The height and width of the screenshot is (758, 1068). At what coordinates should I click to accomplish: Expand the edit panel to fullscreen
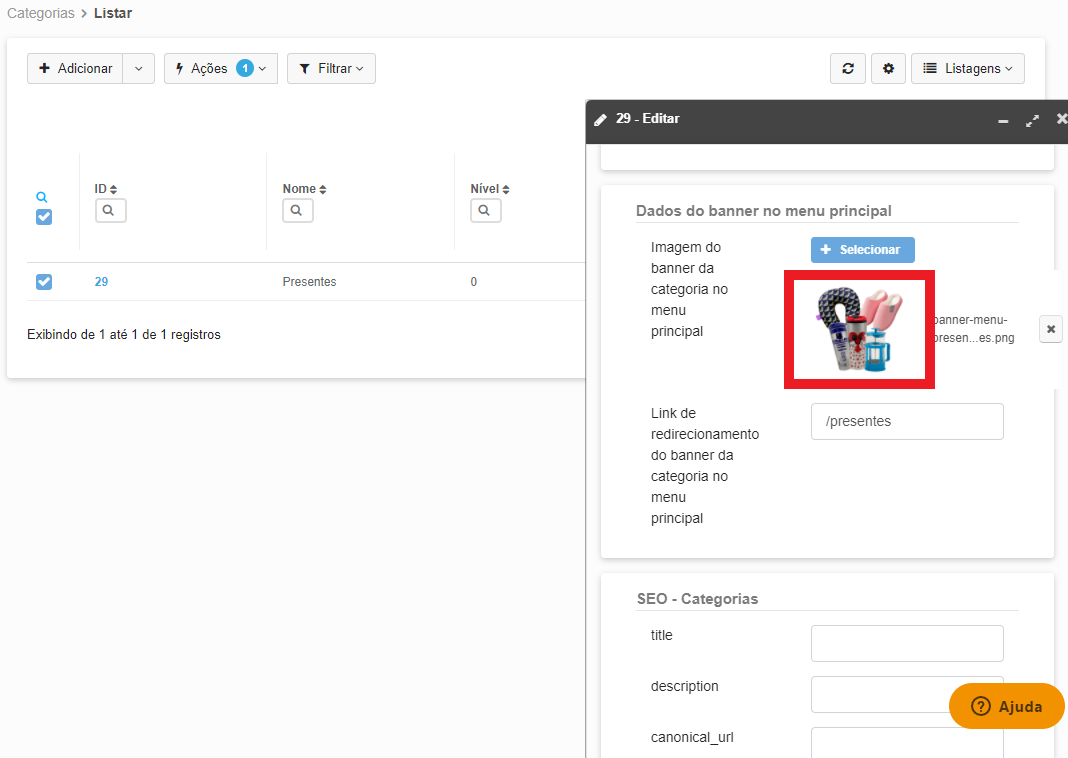(x=1032, y=120)
